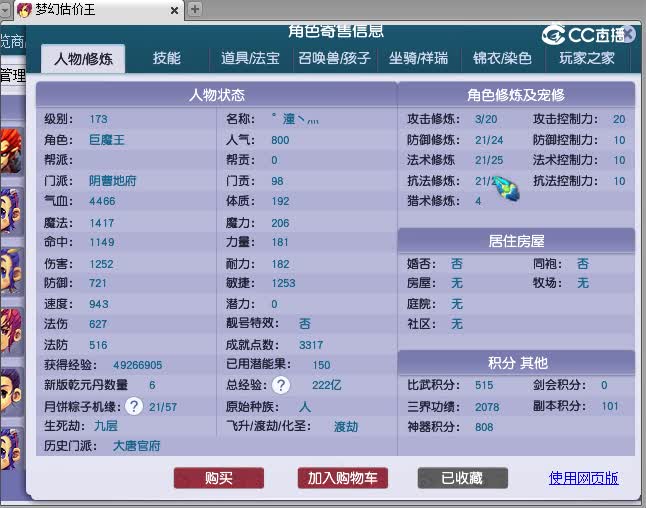Click the help icon beside 月饼粽子机缘
This screenshot has width=646, height=508.
(x=134, y=407)
